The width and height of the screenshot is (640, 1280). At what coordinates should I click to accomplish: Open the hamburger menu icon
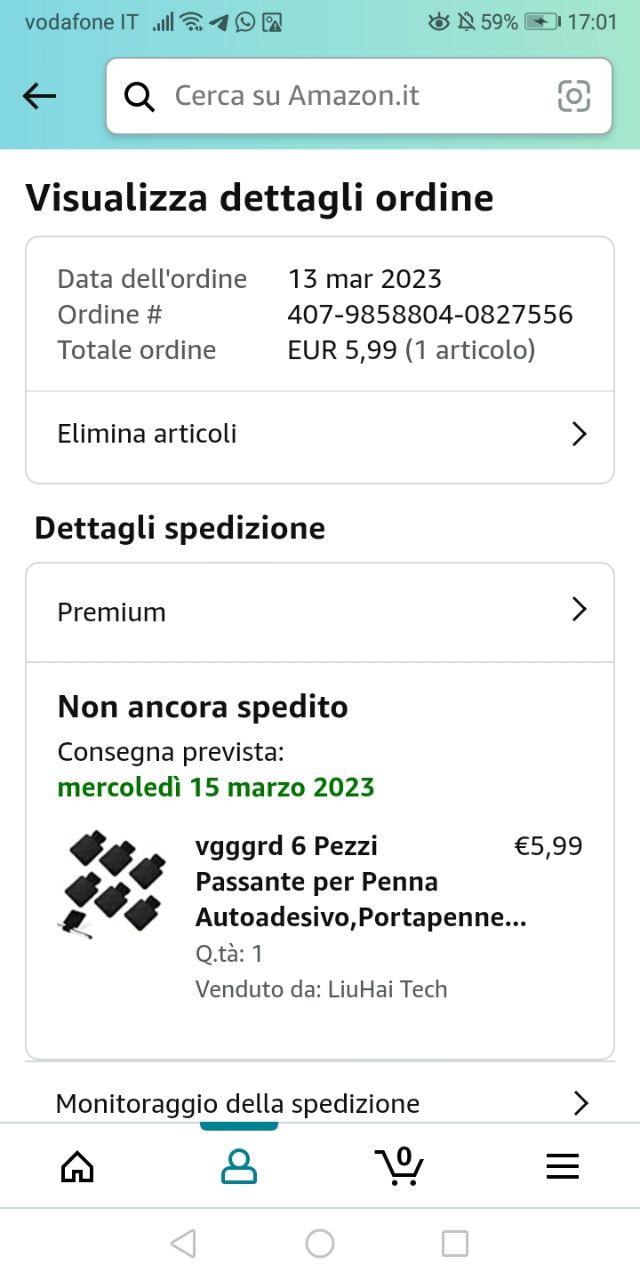click(562, 1166)
